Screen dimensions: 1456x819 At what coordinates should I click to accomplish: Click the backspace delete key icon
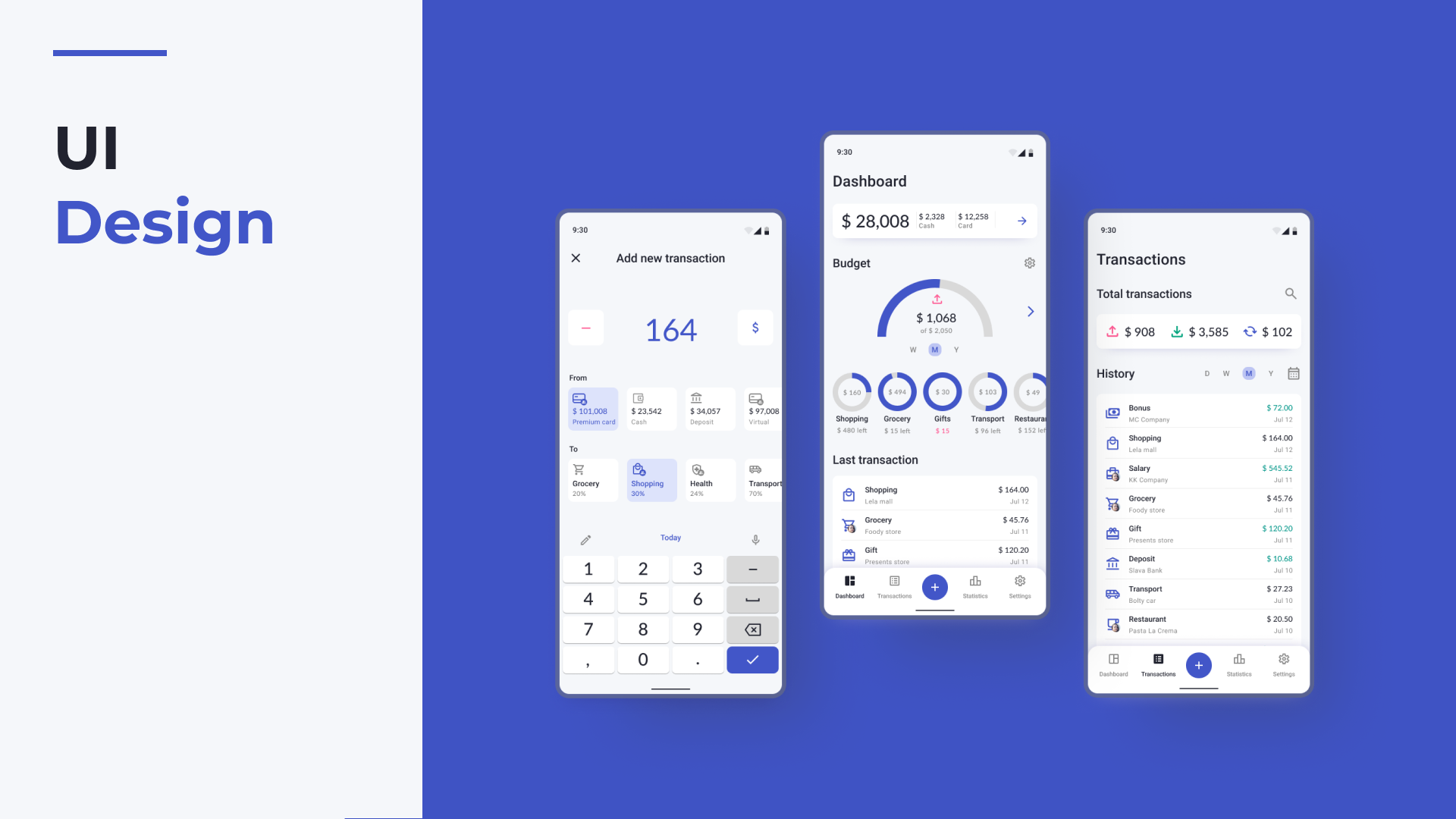click(x=752, y=629)
